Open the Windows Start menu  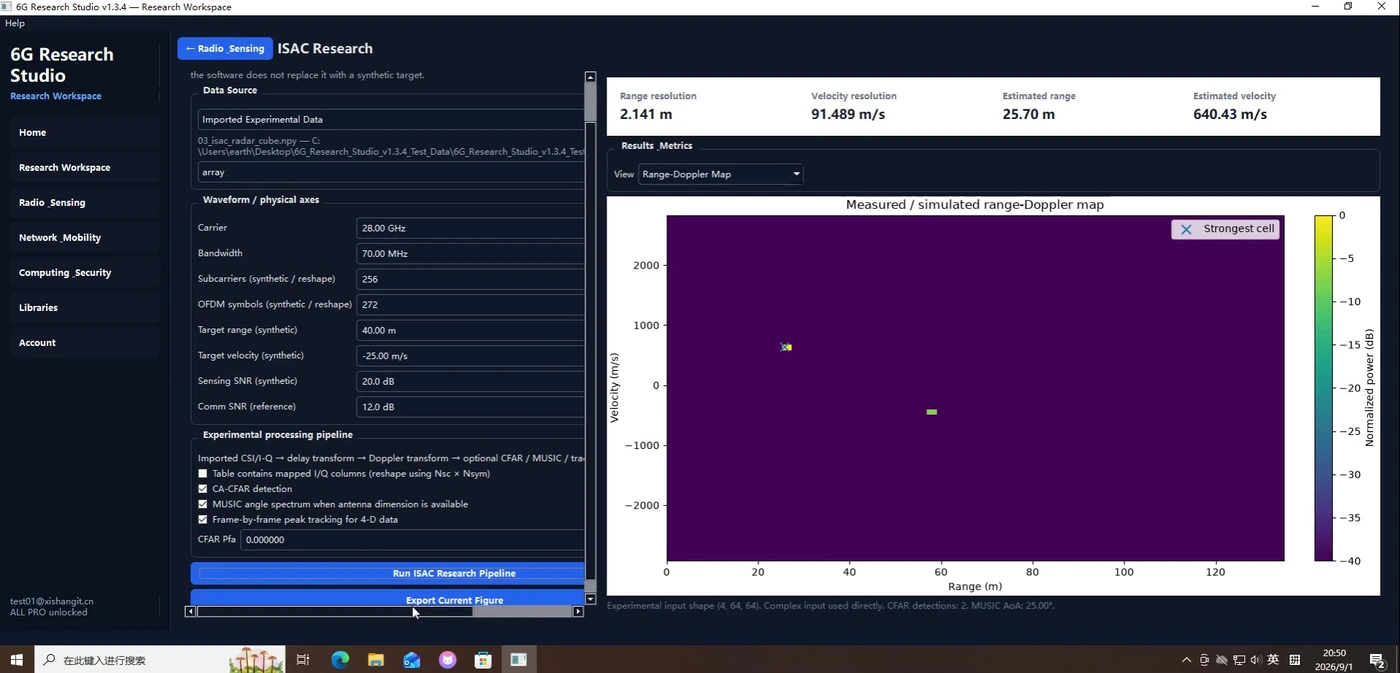click(16, 660)
